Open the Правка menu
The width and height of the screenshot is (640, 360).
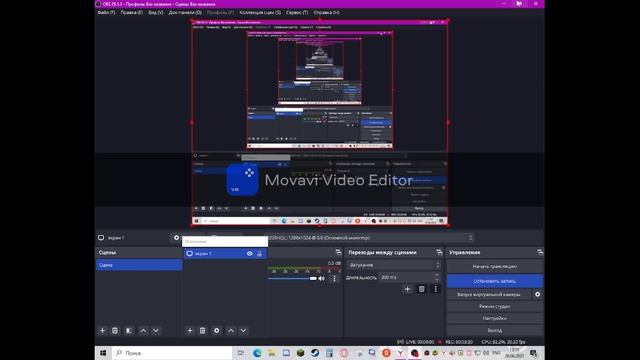pos(131,13)
